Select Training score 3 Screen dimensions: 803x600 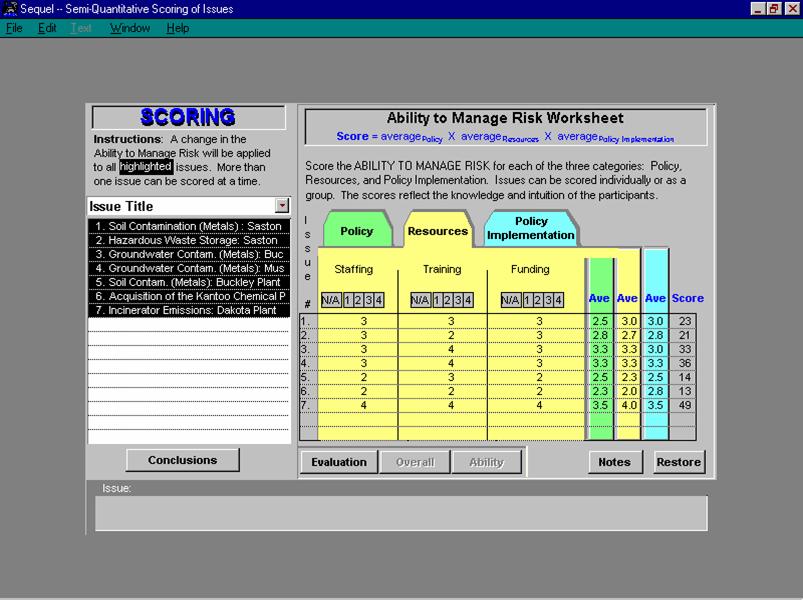click(x=458, y=300)
